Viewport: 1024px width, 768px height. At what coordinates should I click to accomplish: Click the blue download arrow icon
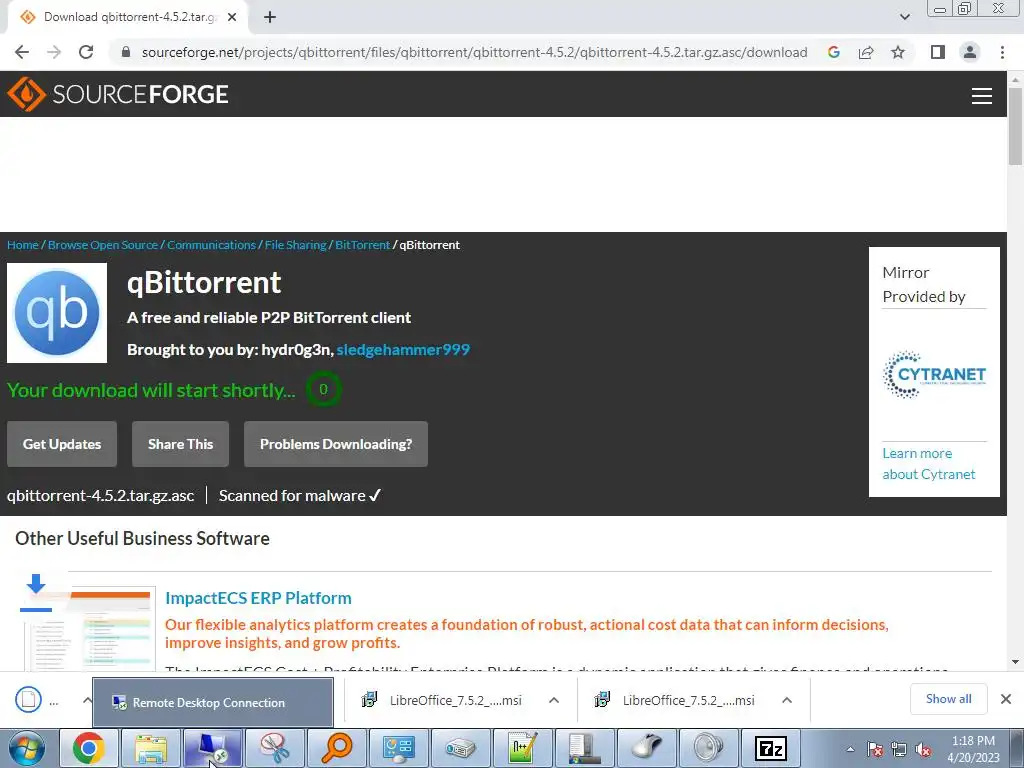[x=36, y=592]
